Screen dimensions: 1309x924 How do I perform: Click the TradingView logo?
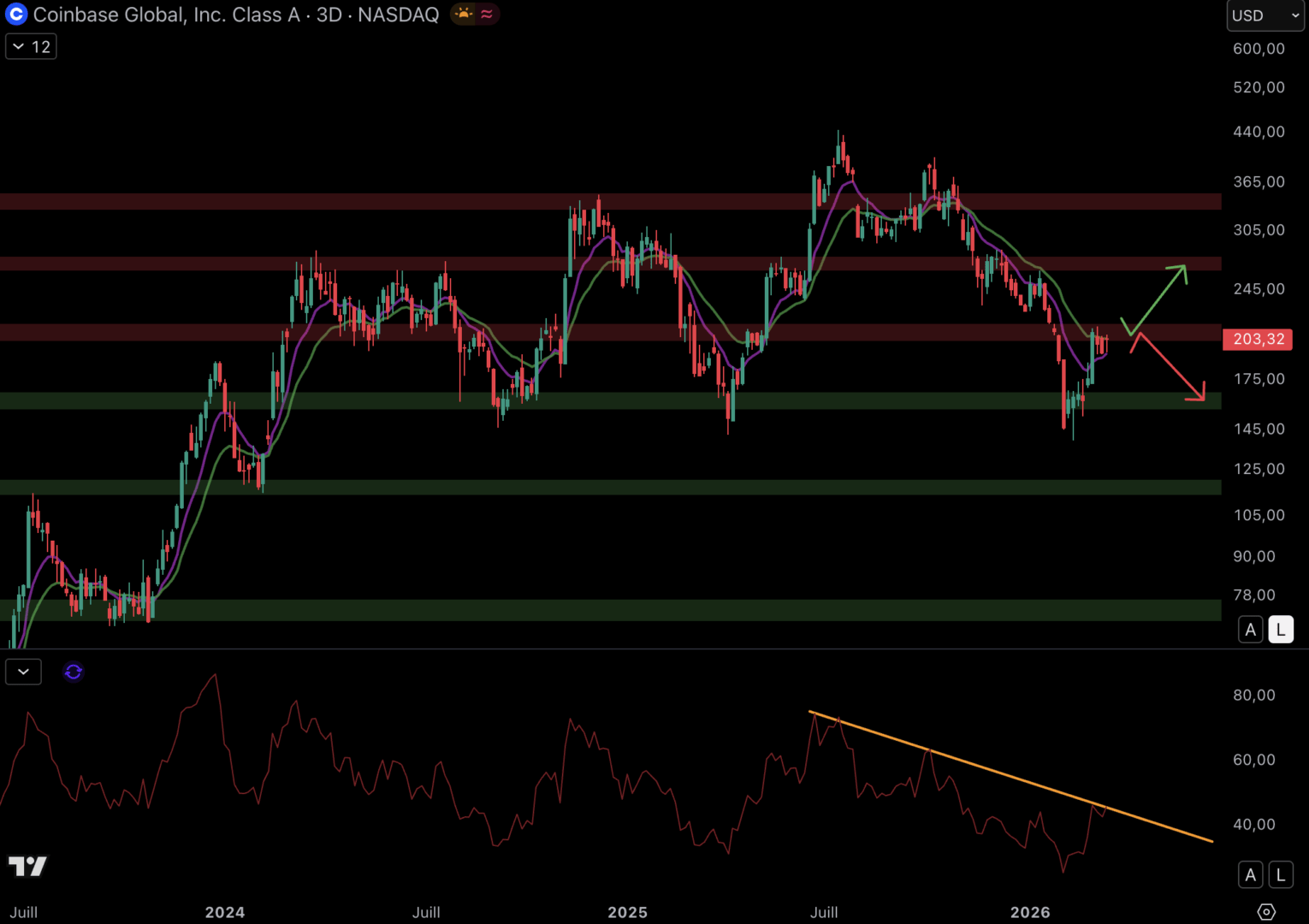[x=27, y=866]
